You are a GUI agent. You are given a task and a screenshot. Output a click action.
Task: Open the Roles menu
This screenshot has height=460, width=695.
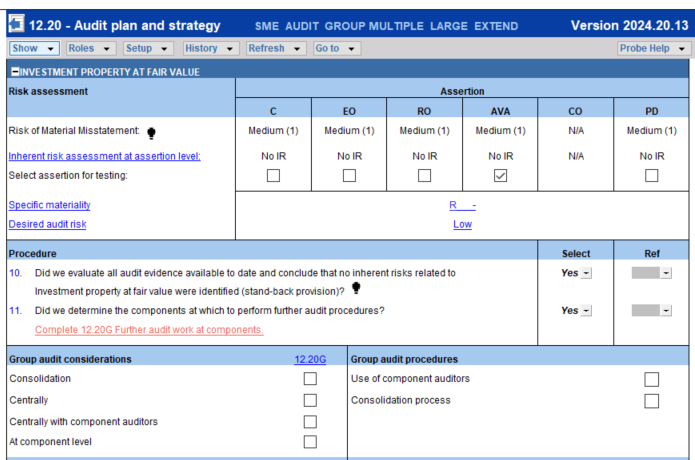pyautogui.click(x=91, y=48)
